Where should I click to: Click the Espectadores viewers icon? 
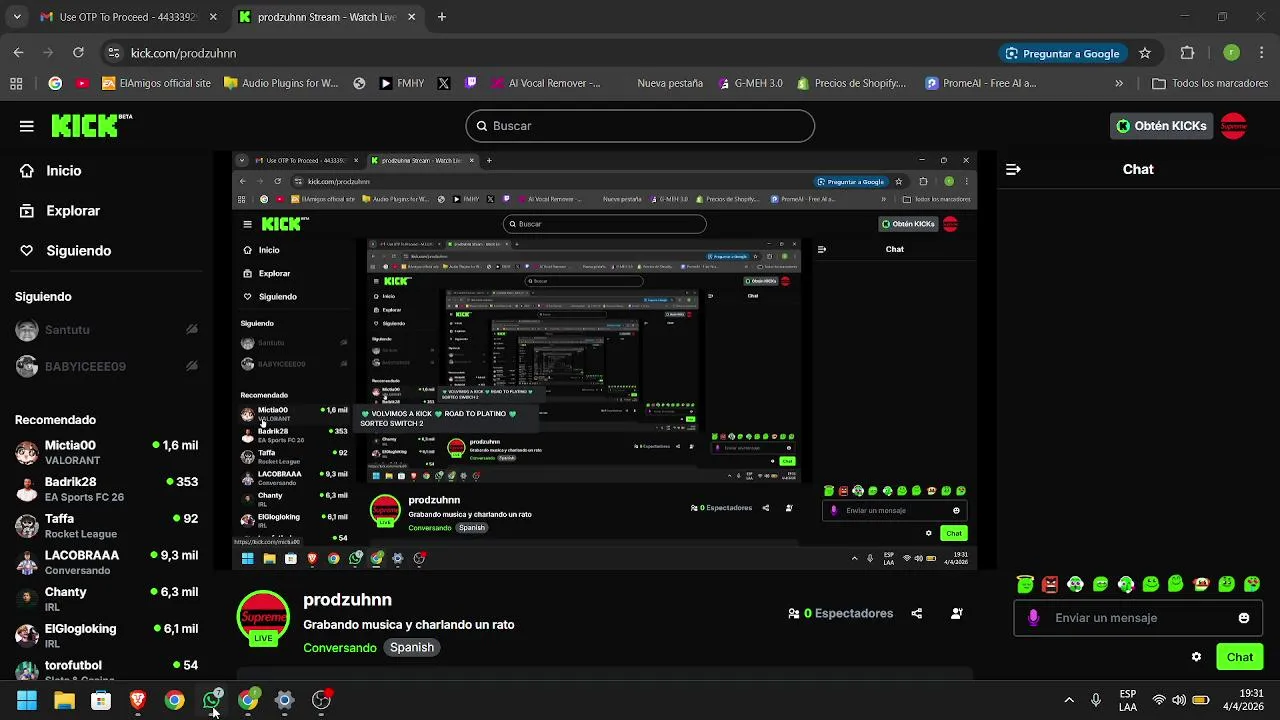click(794, 614)
